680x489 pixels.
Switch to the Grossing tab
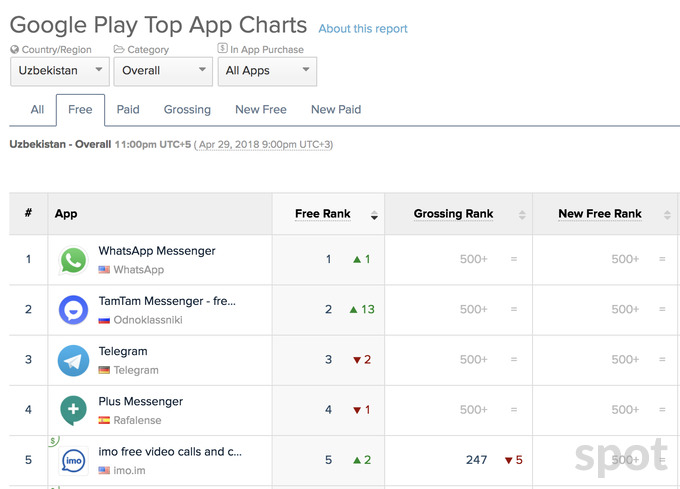click(x=187, y=110)
